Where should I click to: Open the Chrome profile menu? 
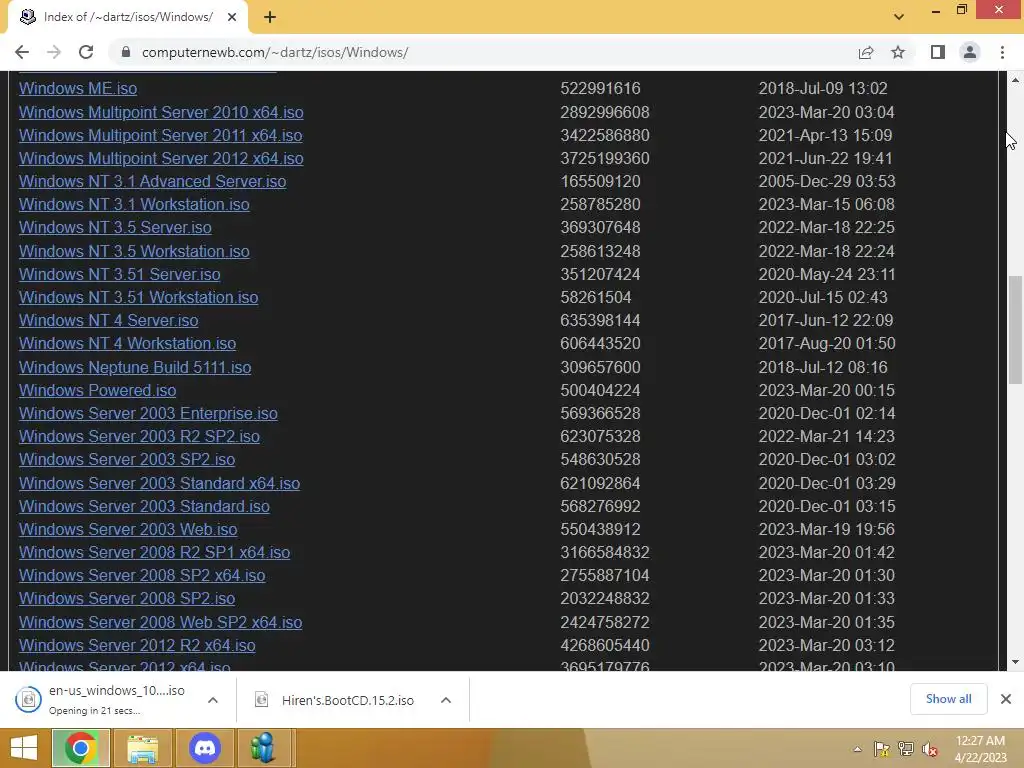pyautogui.click(x=970, y=52)
